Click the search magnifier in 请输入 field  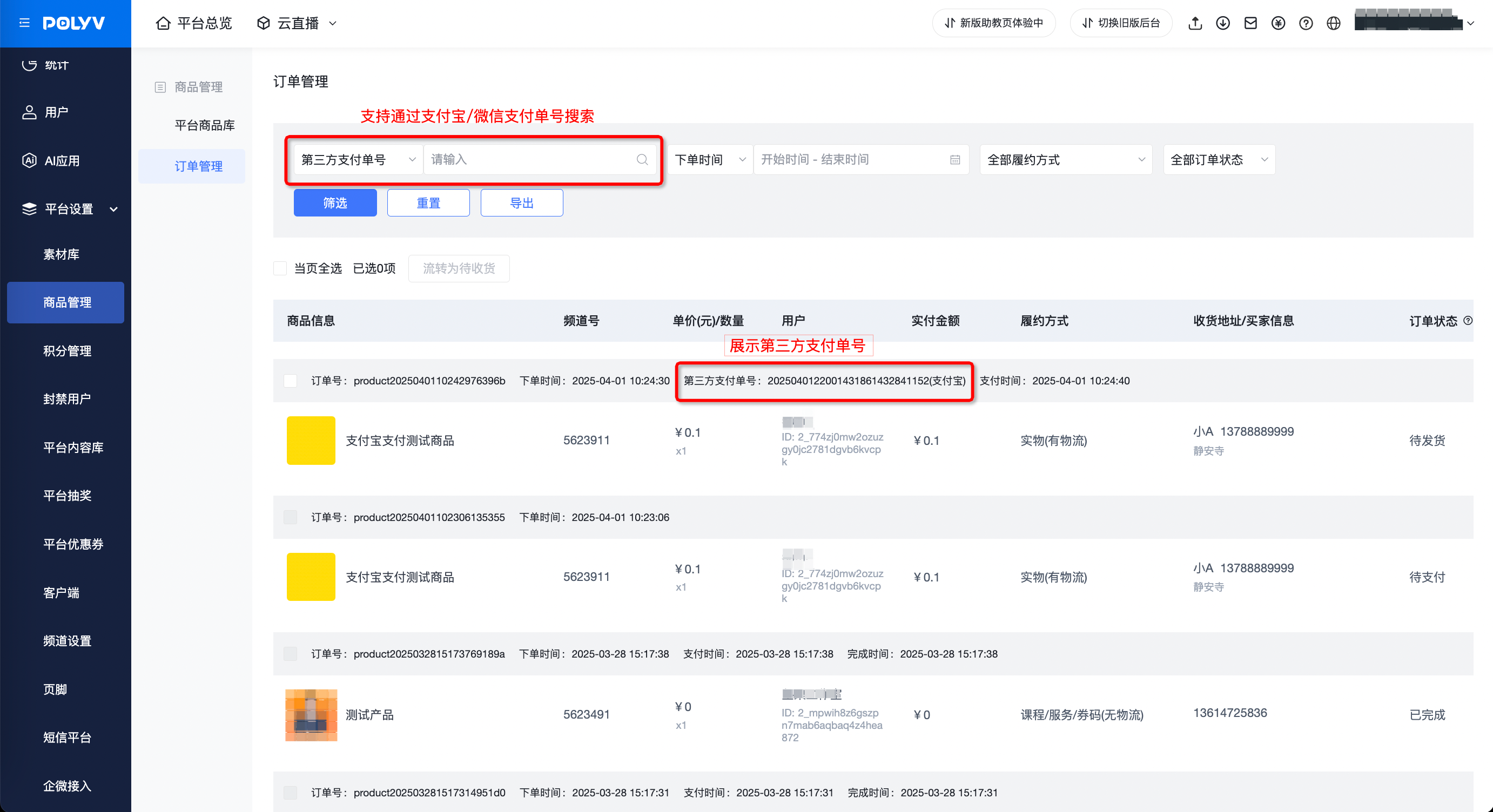pos(642,159)
